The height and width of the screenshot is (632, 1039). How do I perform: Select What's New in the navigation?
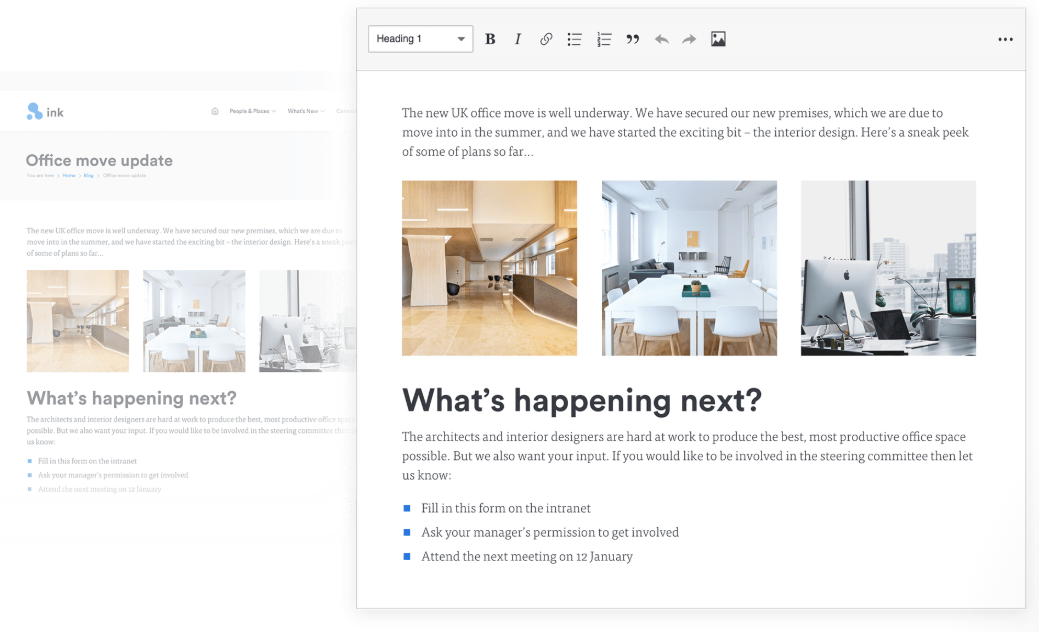pos(303,110)
